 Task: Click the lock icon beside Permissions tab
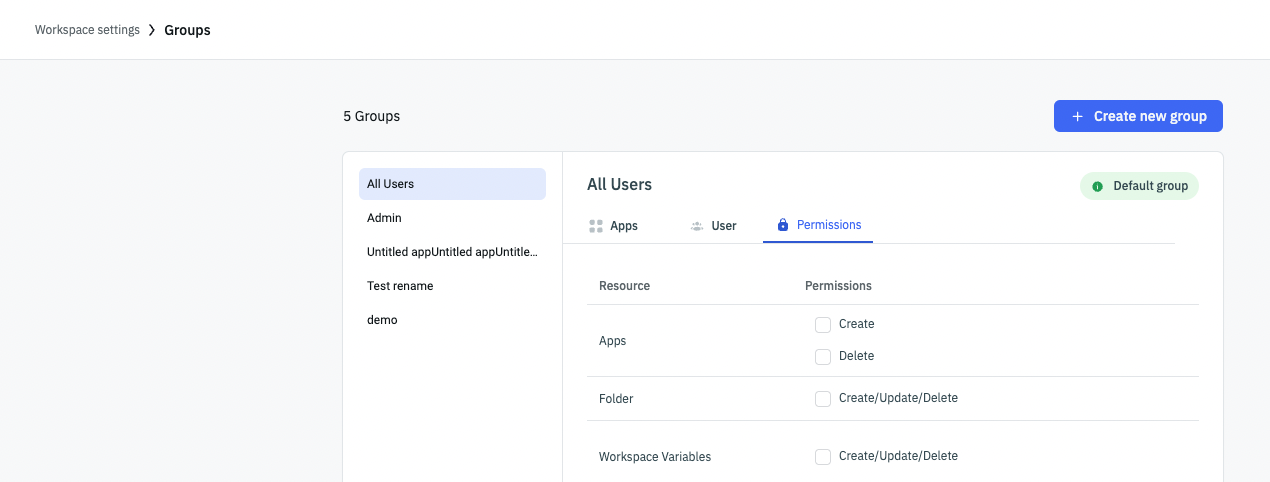point(783,226)
